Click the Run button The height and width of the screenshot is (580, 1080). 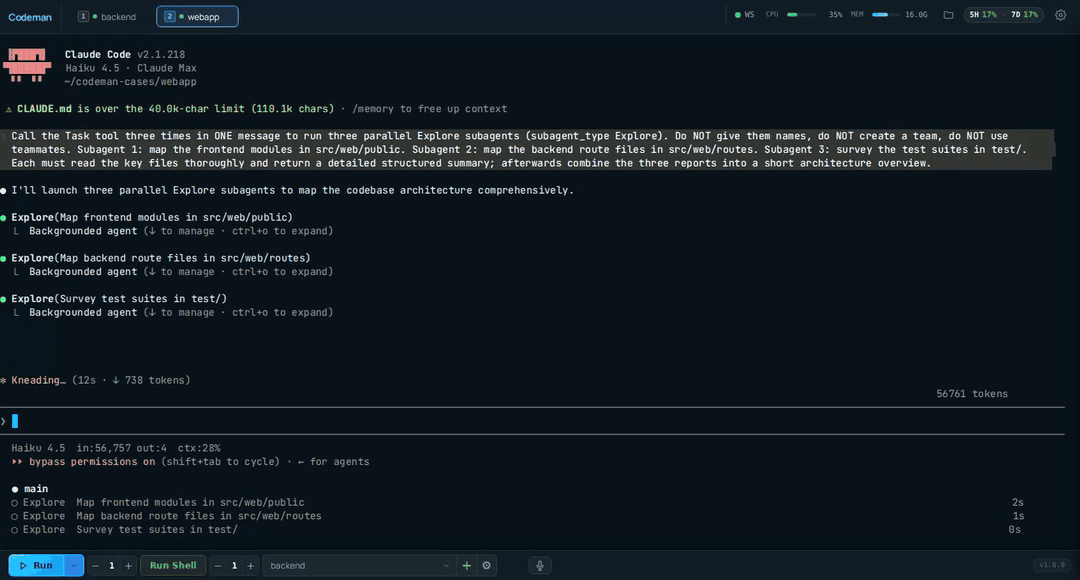(x=36, y=566)
